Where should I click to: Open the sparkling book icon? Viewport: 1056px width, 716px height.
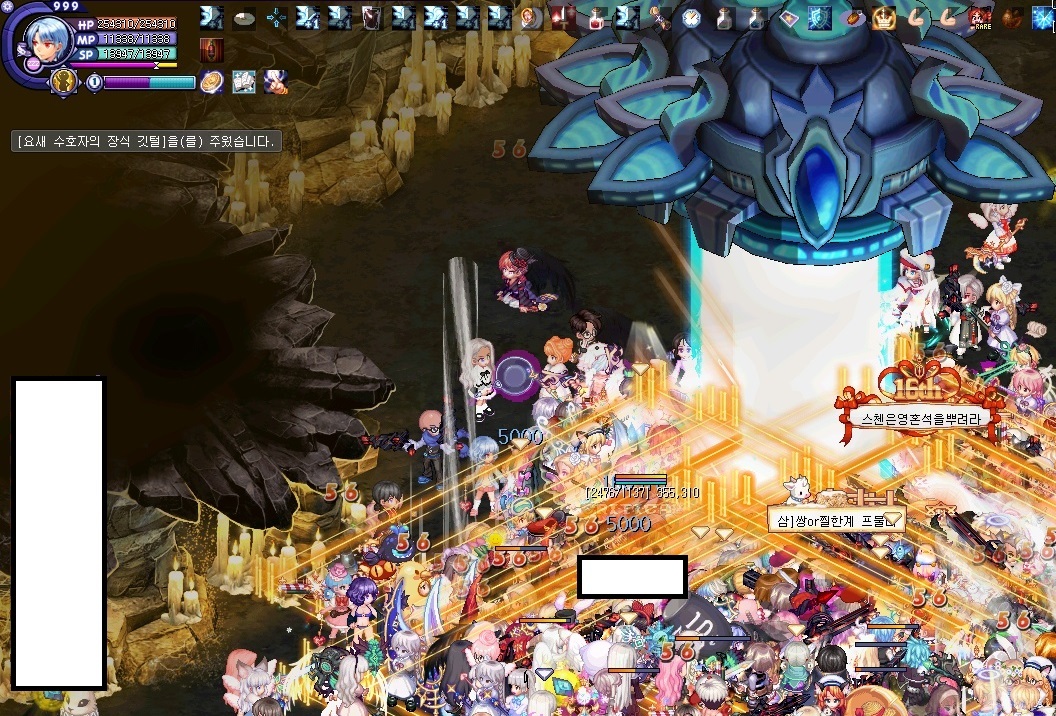[x=244, y=82]
